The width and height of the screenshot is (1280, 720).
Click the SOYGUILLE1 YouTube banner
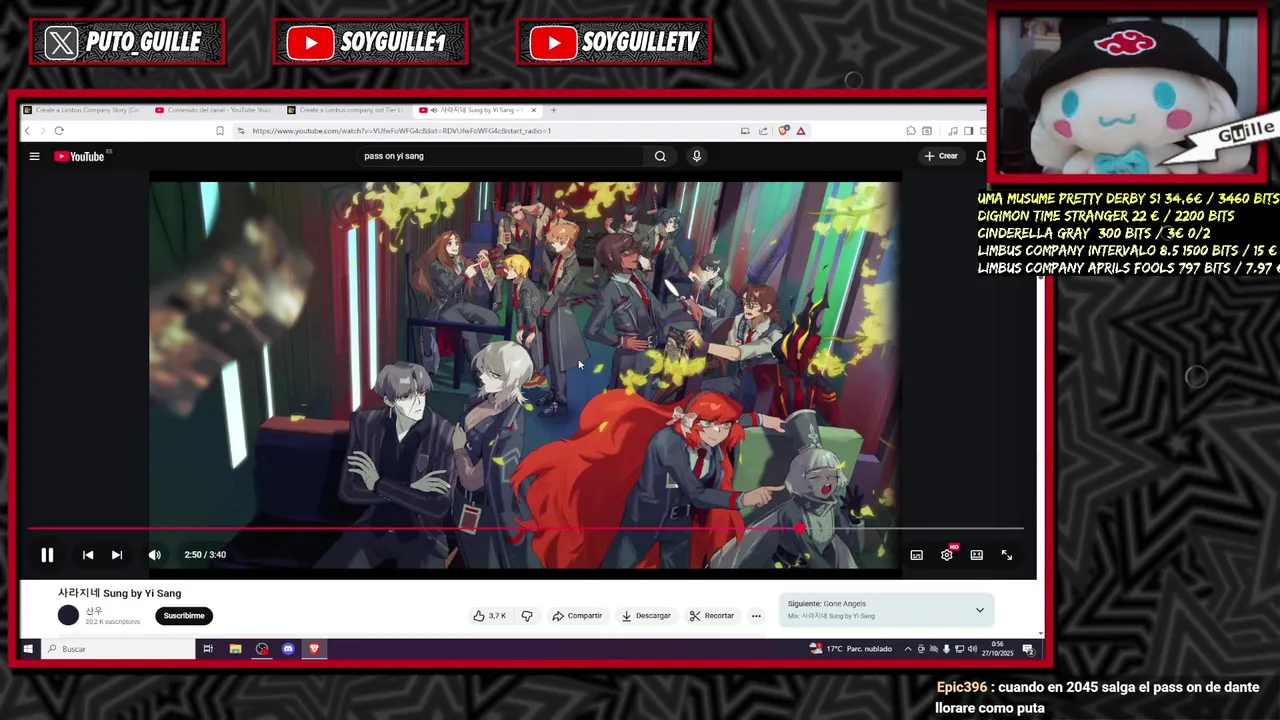370,42
